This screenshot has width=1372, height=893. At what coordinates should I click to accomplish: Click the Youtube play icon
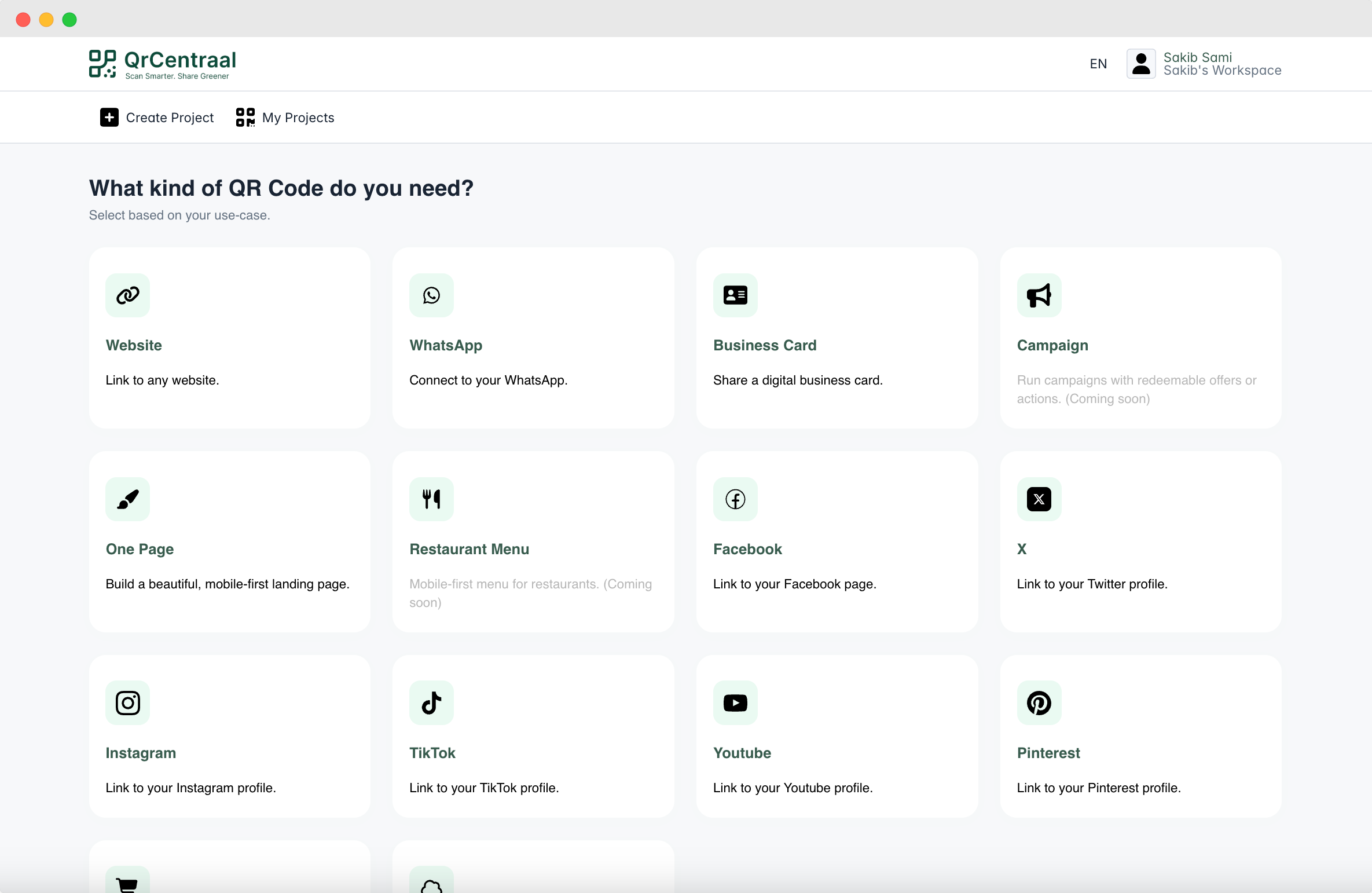click(735, 703)
